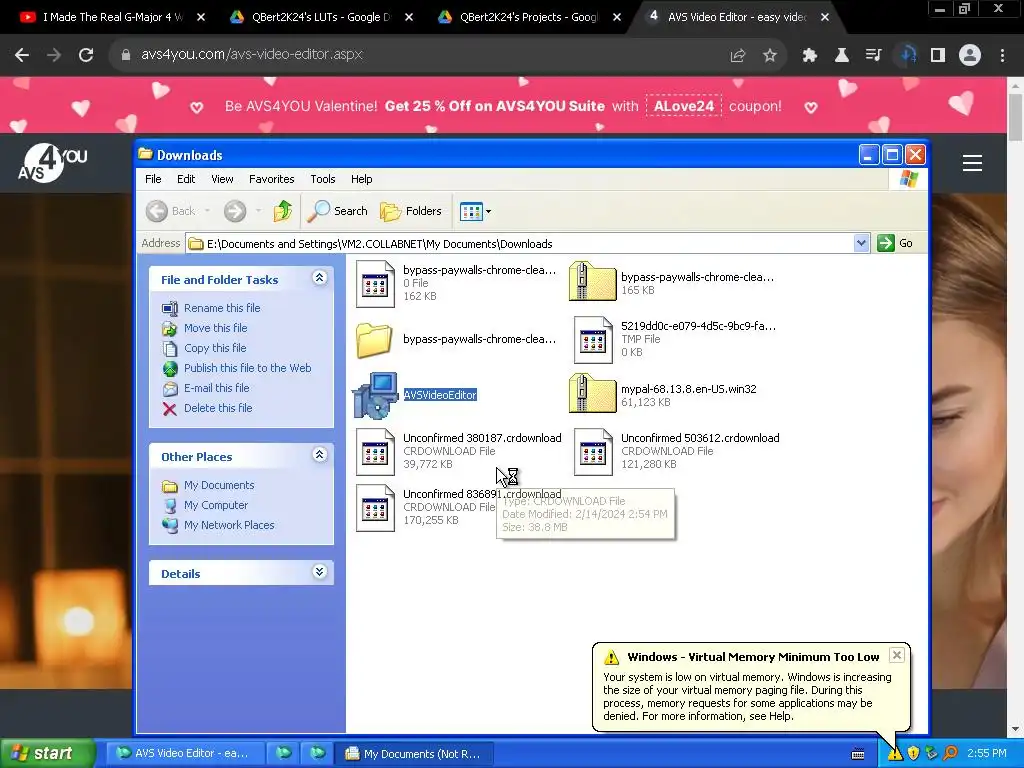Viewport: 1024px width, 768px height.
Task: Open the AVS4YOU hamburger menu
Action: click(972, 163)
